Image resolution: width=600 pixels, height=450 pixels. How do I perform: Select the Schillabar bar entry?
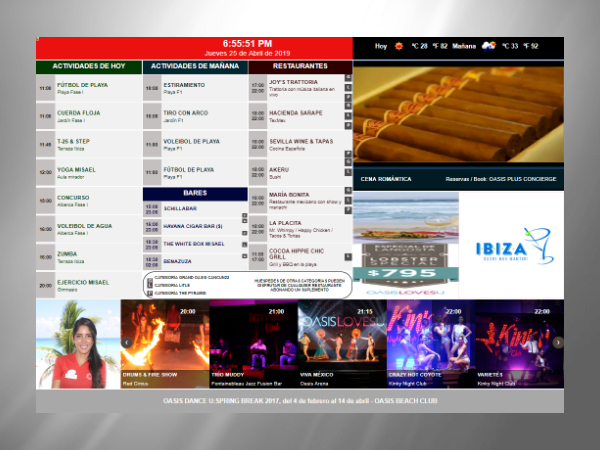[195, 209]
